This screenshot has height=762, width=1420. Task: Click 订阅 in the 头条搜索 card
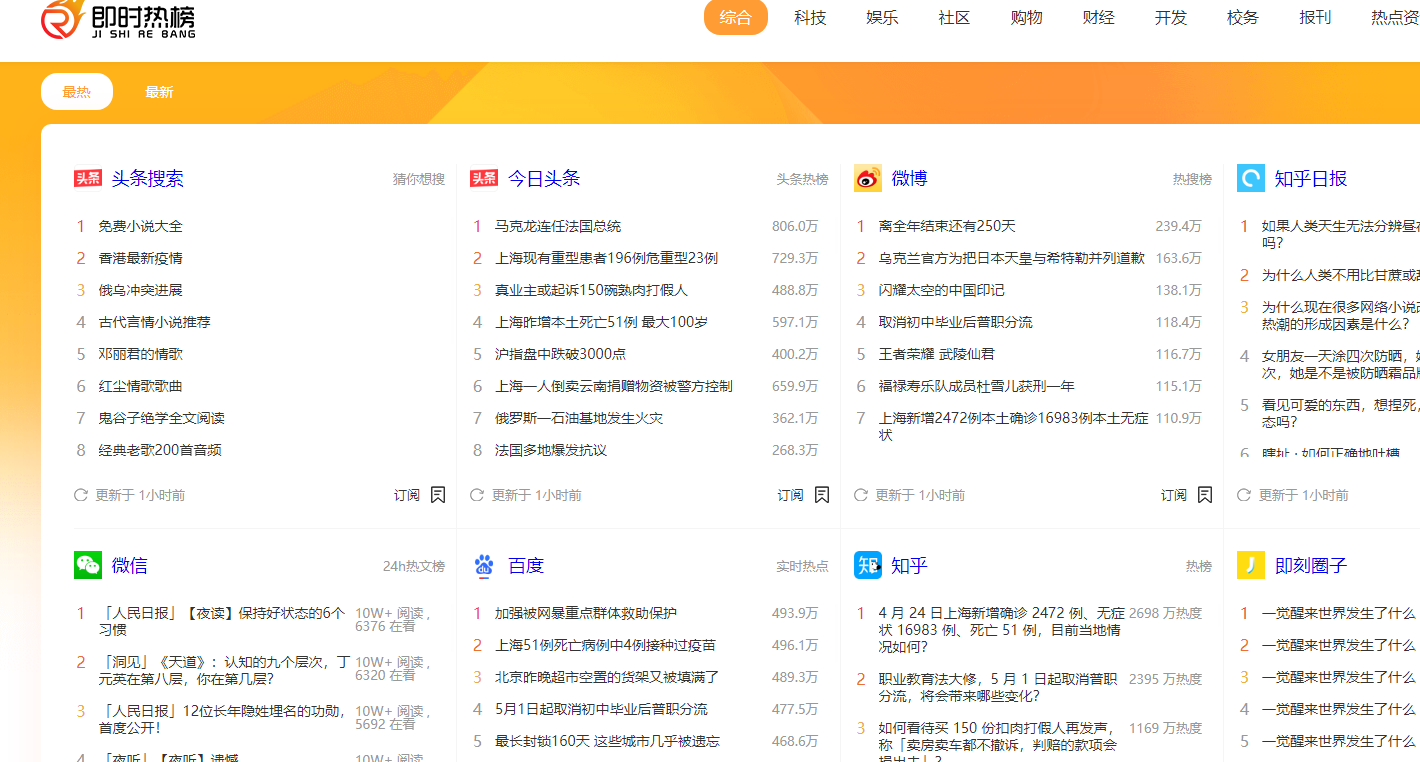click(407, 495)
